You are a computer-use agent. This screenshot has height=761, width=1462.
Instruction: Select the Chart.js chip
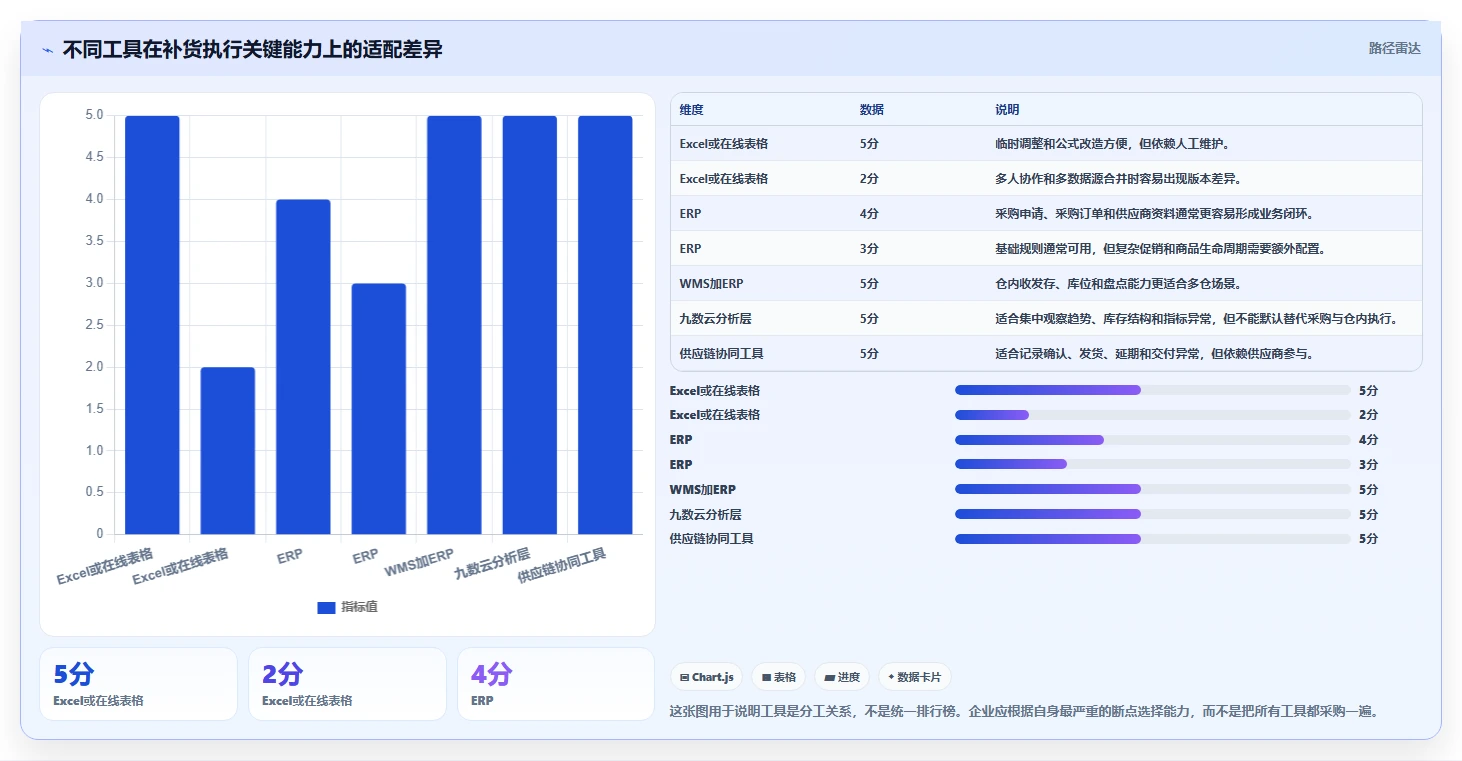tap(707, 677)
